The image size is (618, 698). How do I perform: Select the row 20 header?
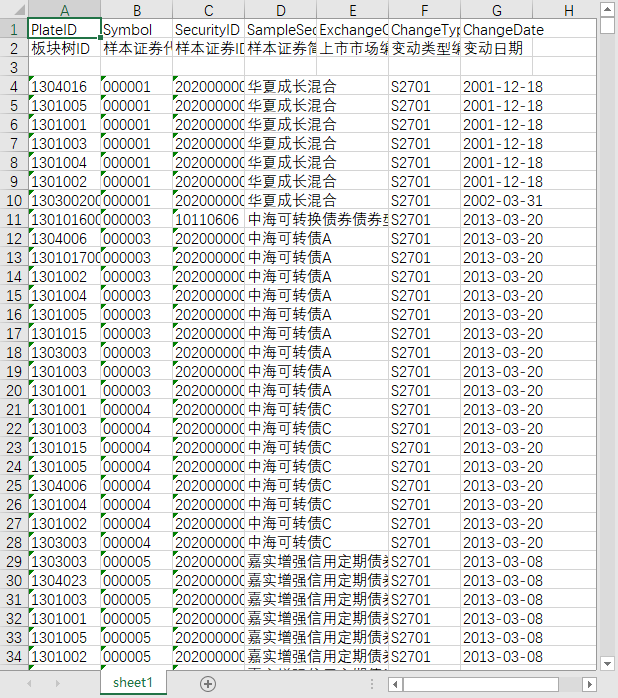[14, 390]
